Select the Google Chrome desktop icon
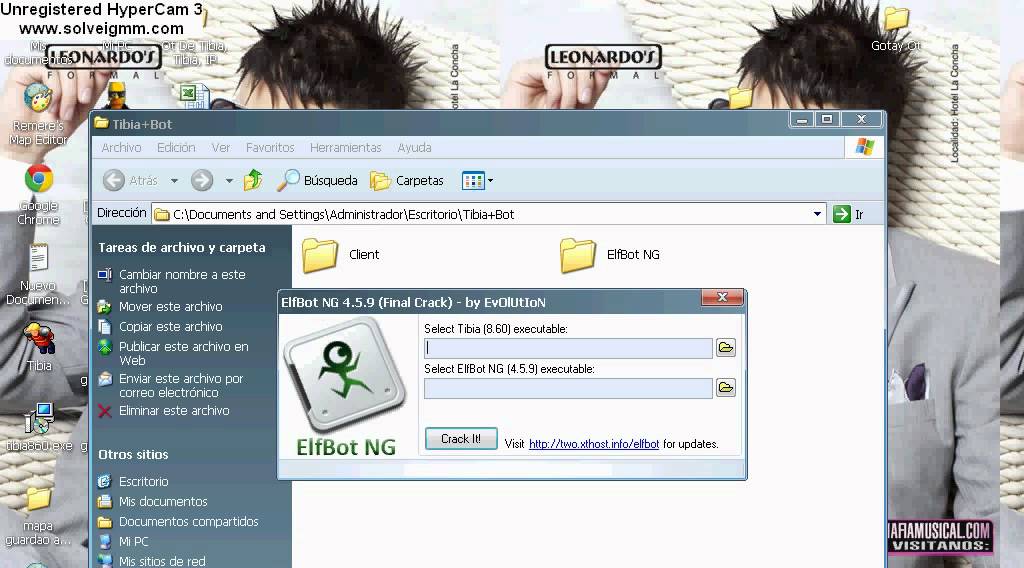Screen dimensions: 1024x568 coord(39,195)
